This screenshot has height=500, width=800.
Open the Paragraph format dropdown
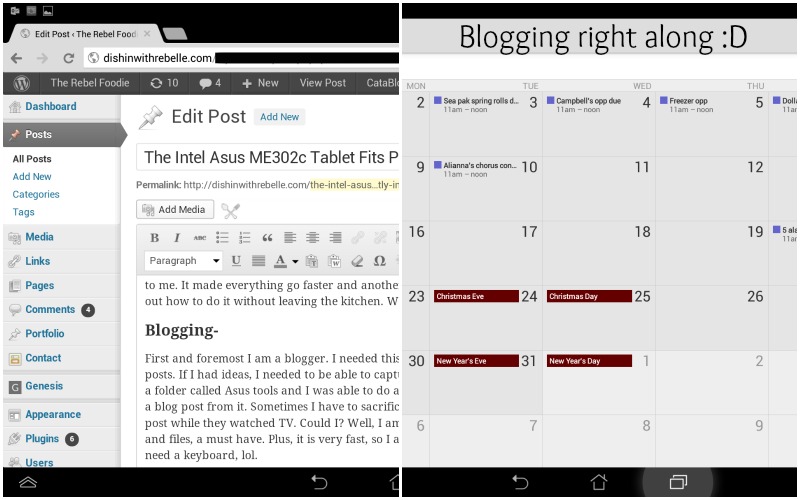point(184,261)
